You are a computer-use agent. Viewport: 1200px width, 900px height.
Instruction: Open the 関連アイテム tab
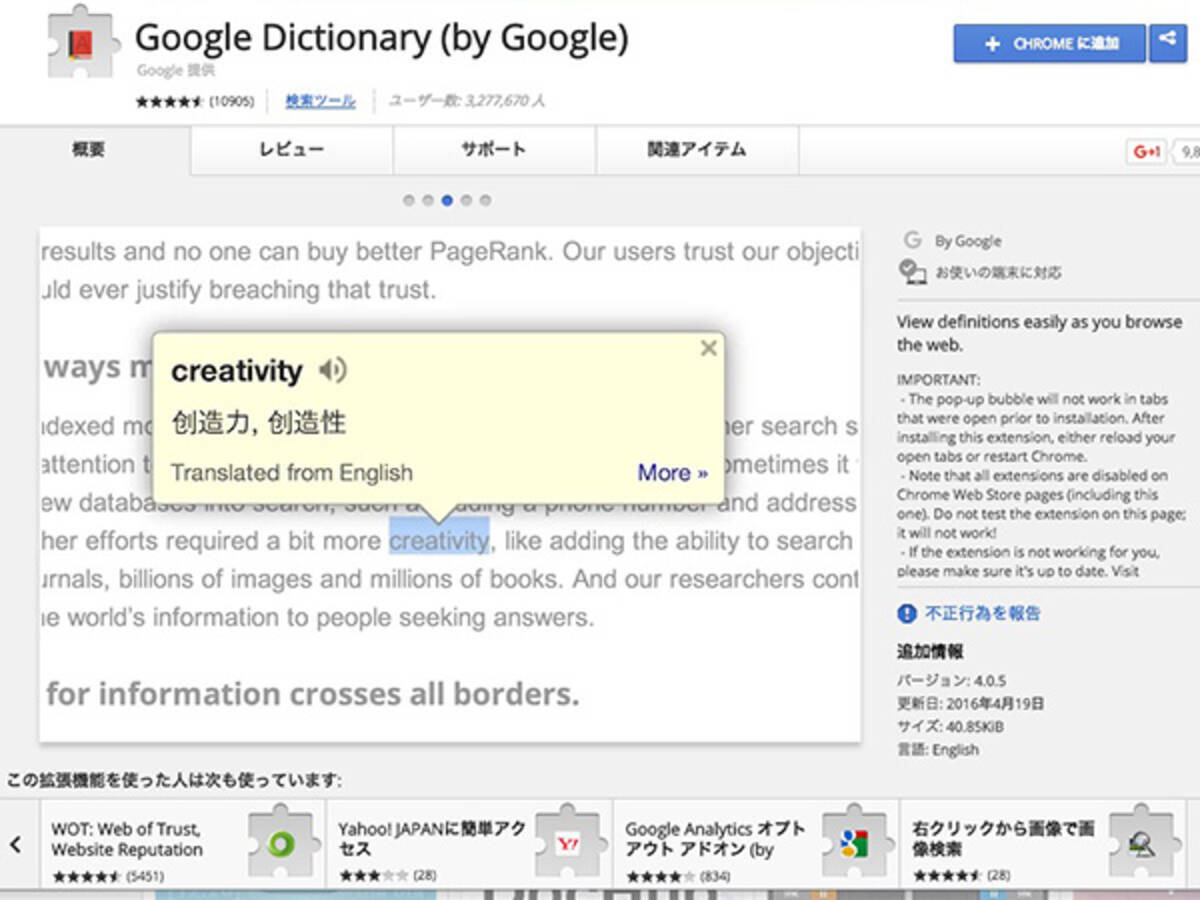click(696, 150)
